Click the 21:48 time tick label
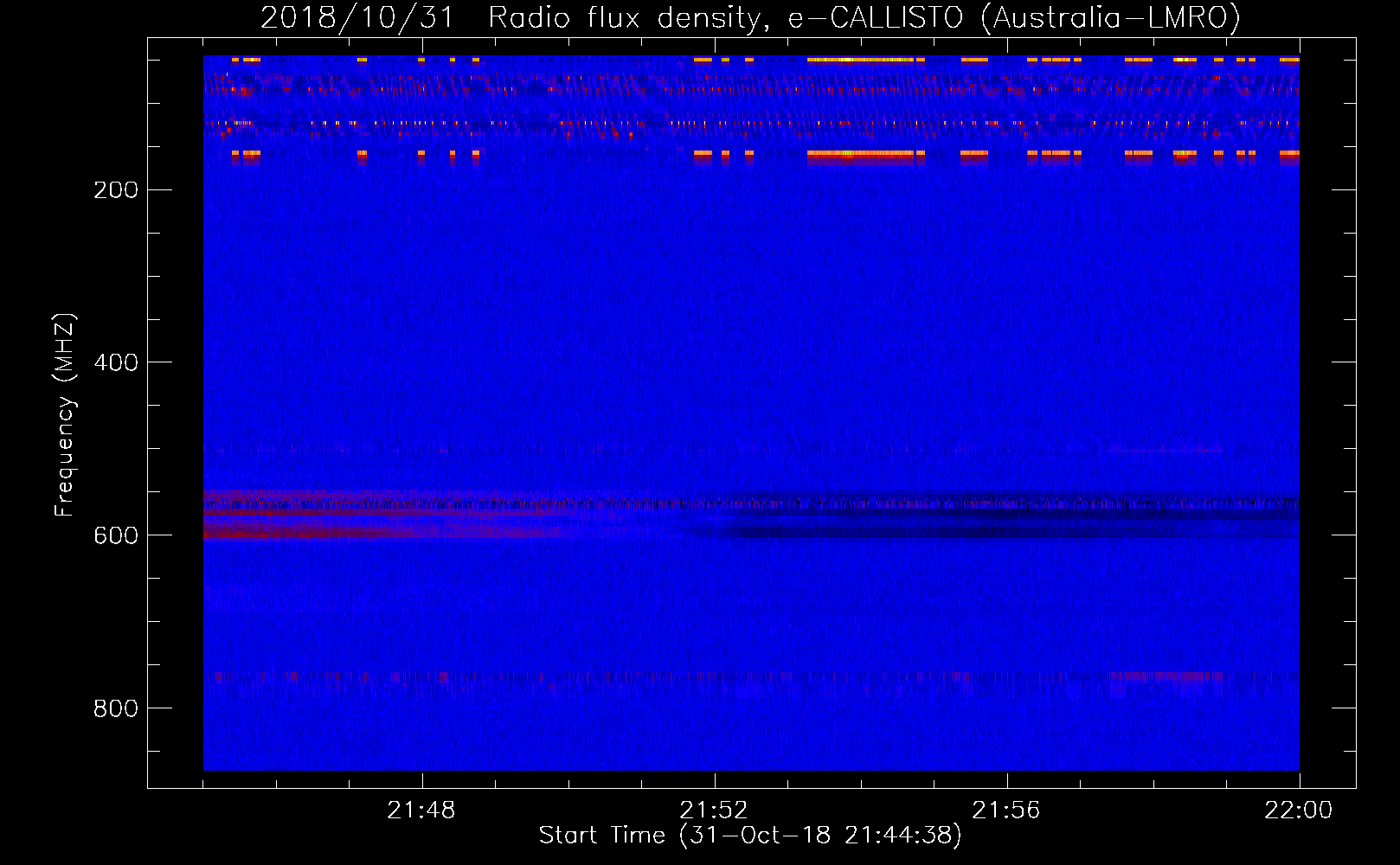 pos(421,811)
